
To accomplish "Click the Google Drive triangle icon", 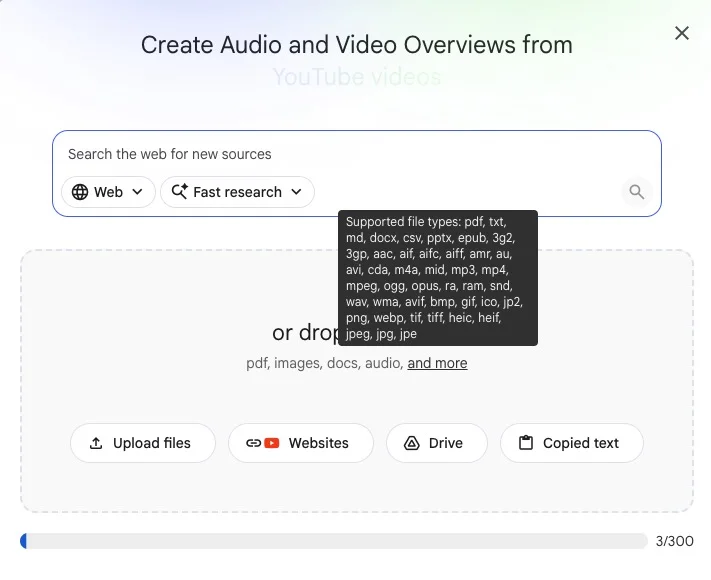I will [411, 443].
